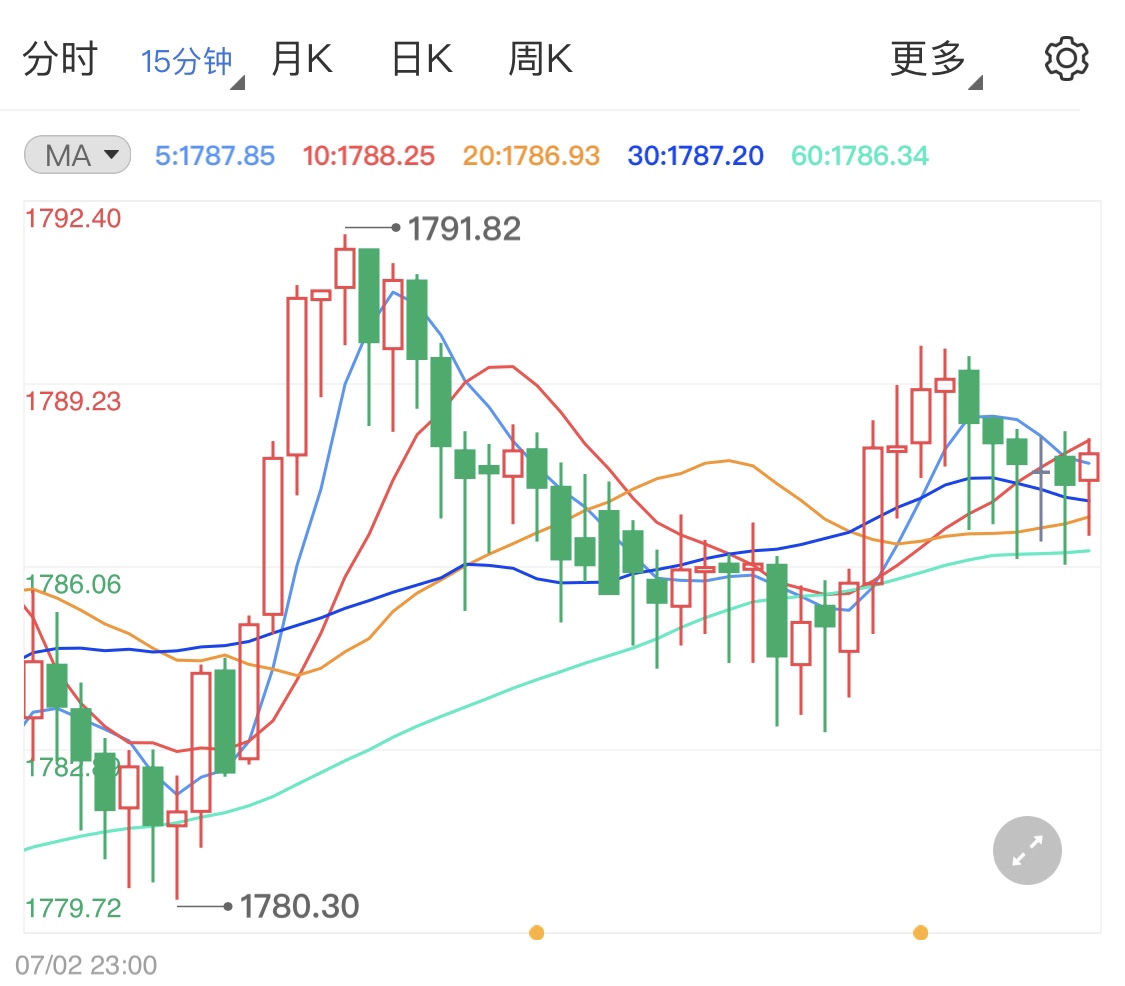The height and width of the screenshot is (986, 1125).
Task: Switch to the 周K tab
Action: (x=540, y=59)
